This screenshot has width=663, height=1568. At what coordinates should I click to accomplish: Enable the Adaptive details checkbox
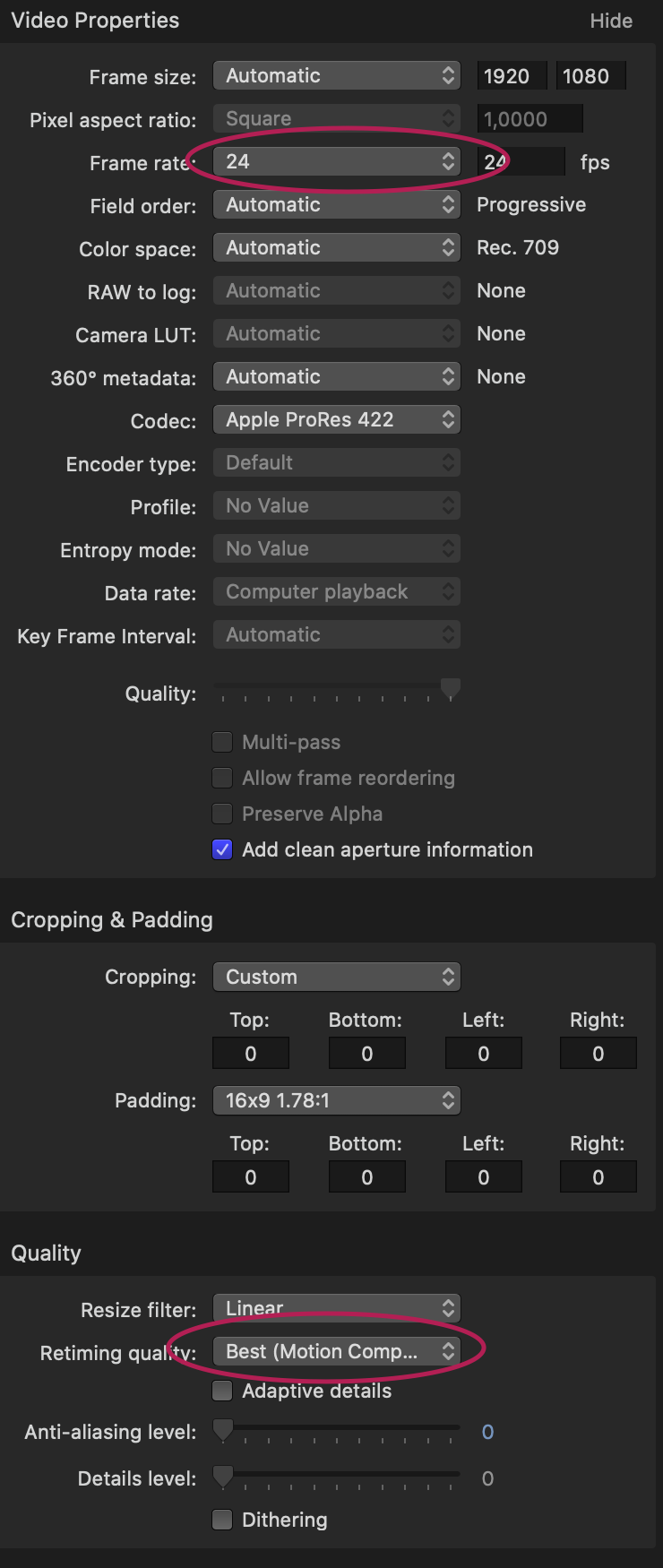point(222,1391)
